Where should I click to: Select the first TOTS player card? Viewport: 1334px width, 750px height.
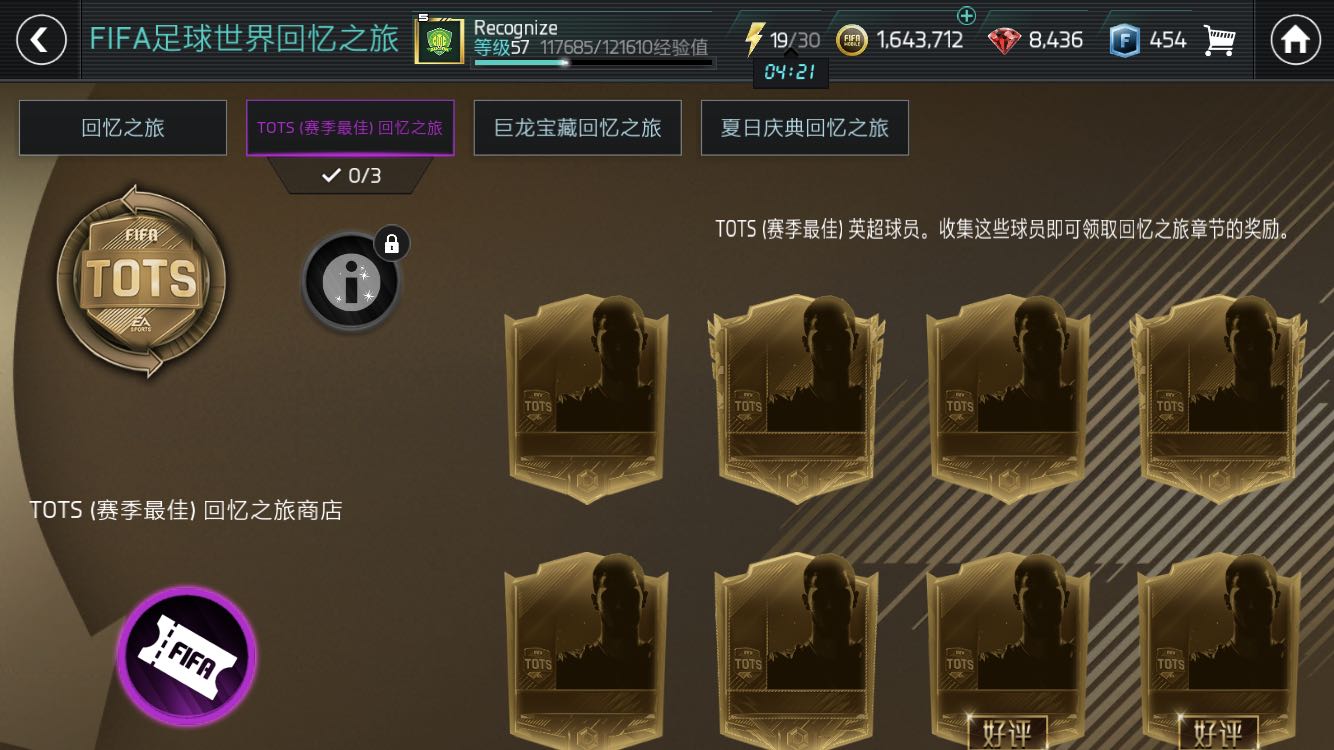(x=586, y=398)
